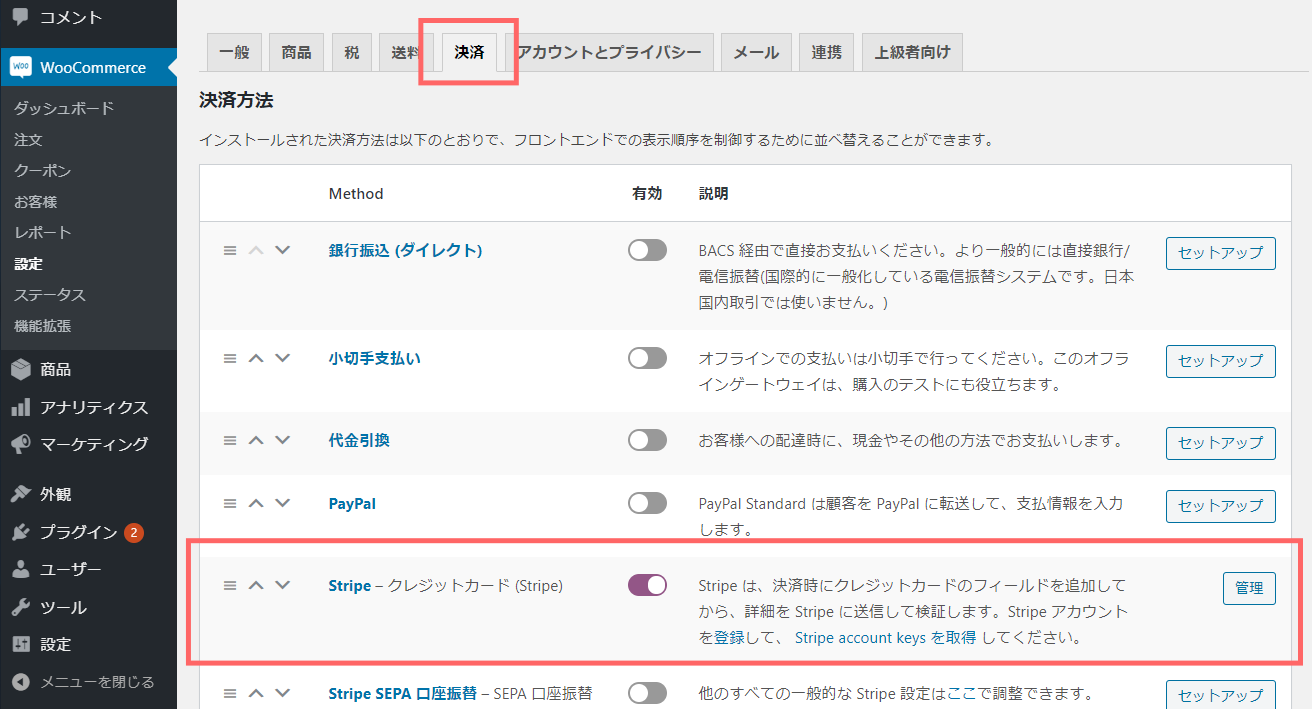Viewport: 1312px width, 709px height.
Task: Click the drag handle for 代金引換 row
Action: tap(230, 440)
